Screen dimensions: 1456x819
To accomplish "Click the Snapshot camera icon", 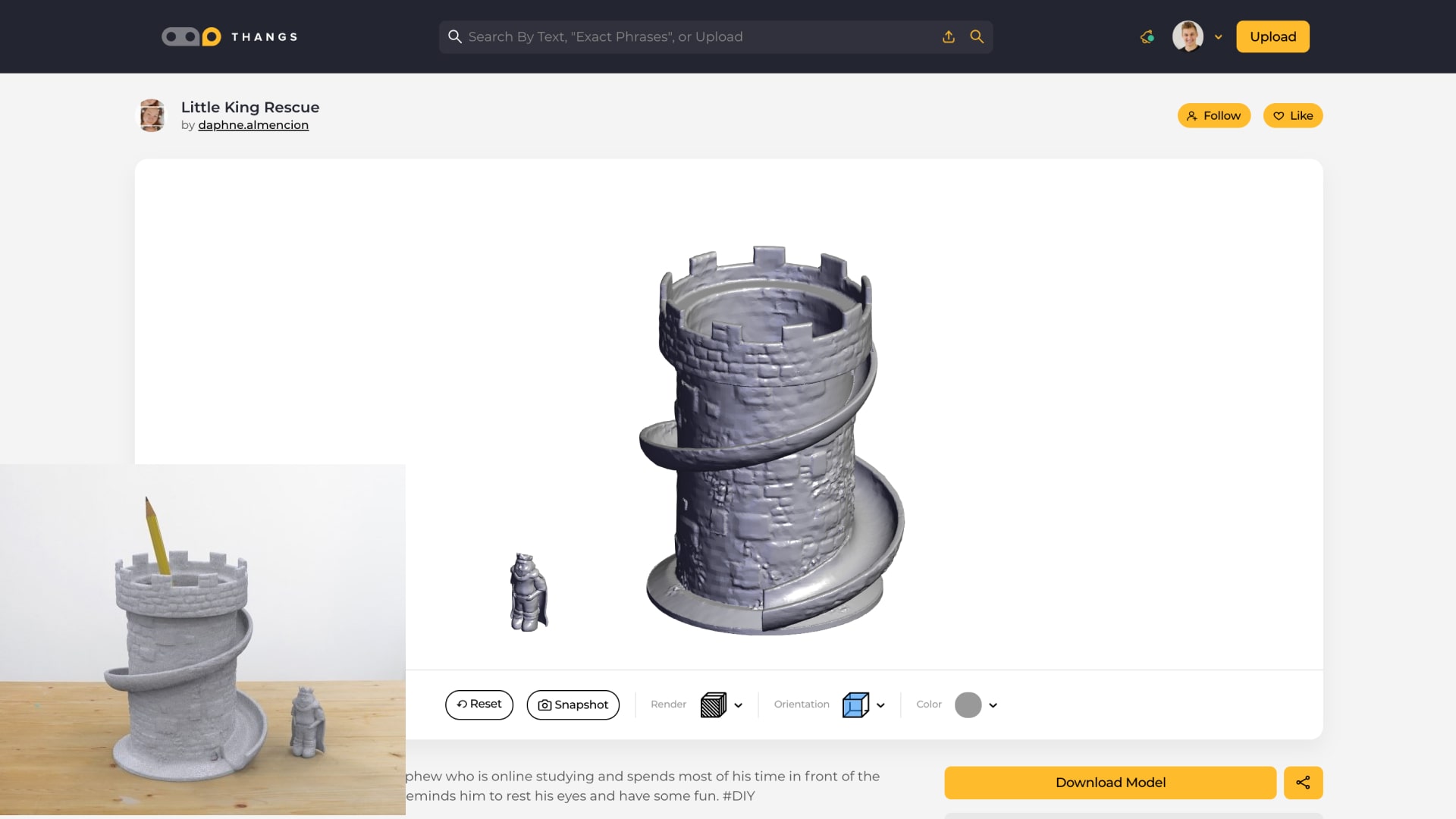I will coord(545,704).
